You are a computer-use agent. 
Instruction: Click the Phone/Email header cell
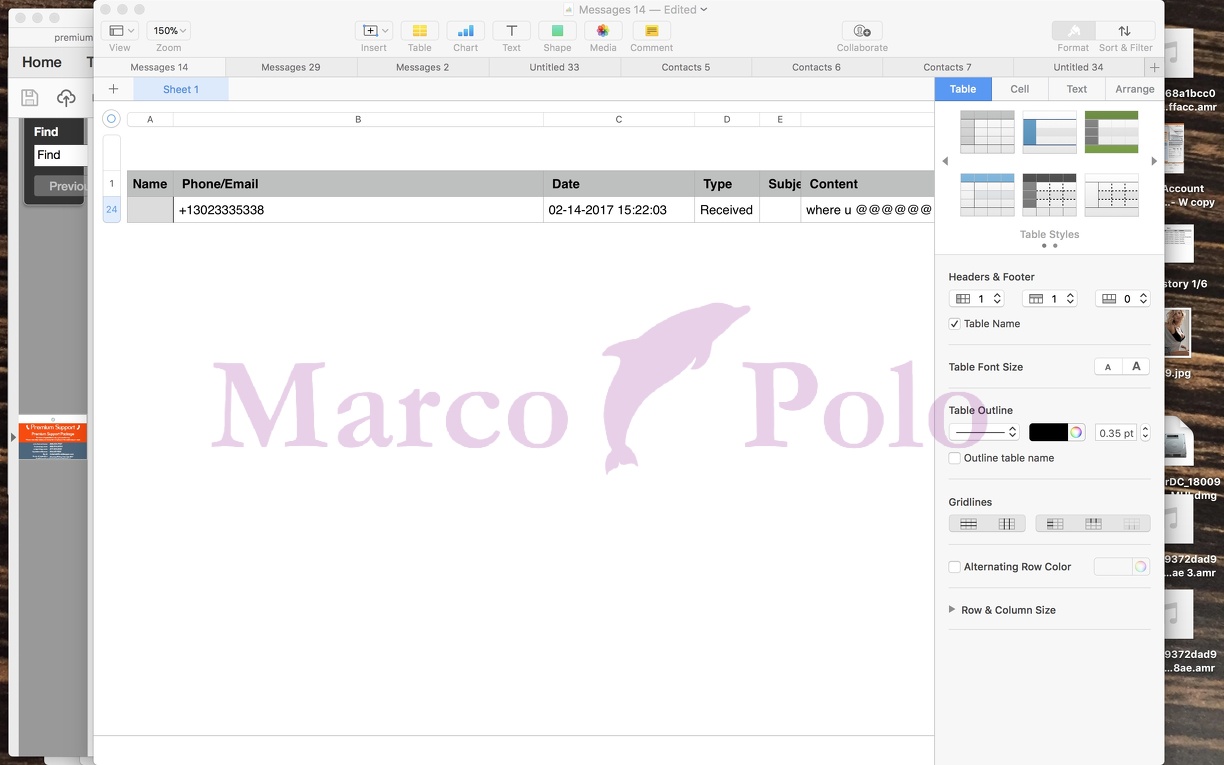[x=358, y=184]
